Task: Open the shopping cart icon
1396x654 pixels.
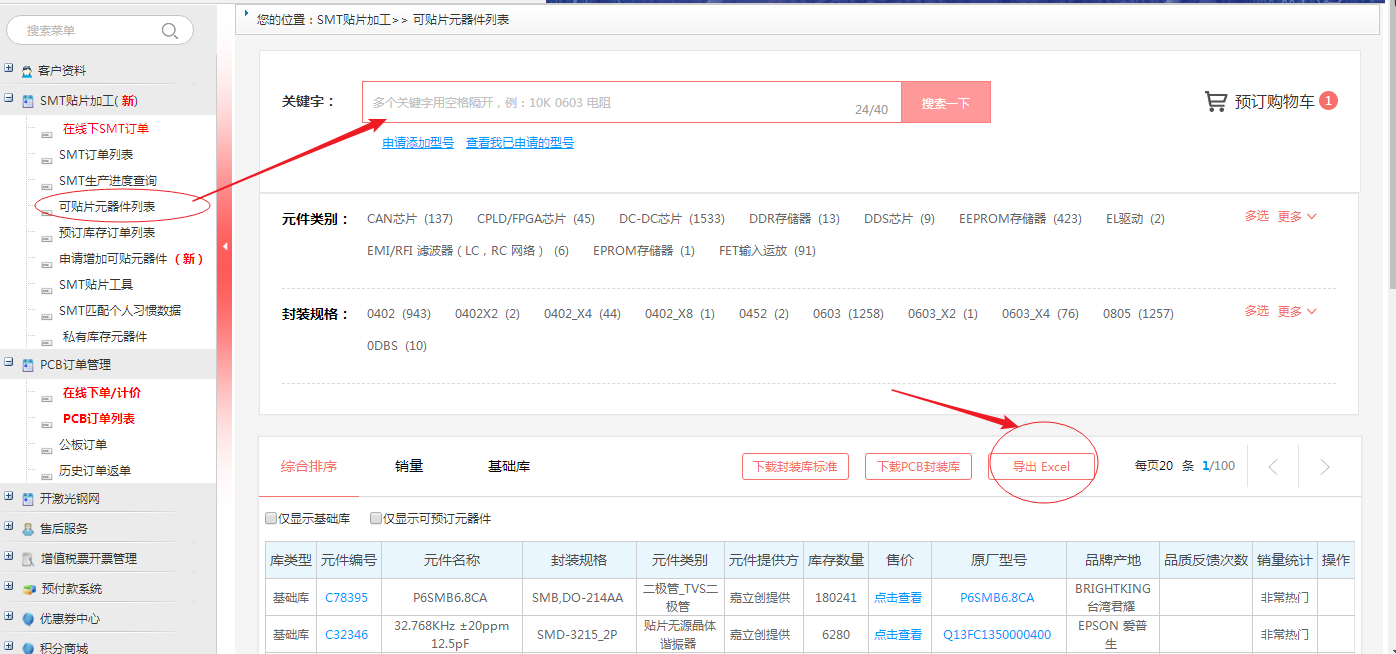Action: (1216, 101)
